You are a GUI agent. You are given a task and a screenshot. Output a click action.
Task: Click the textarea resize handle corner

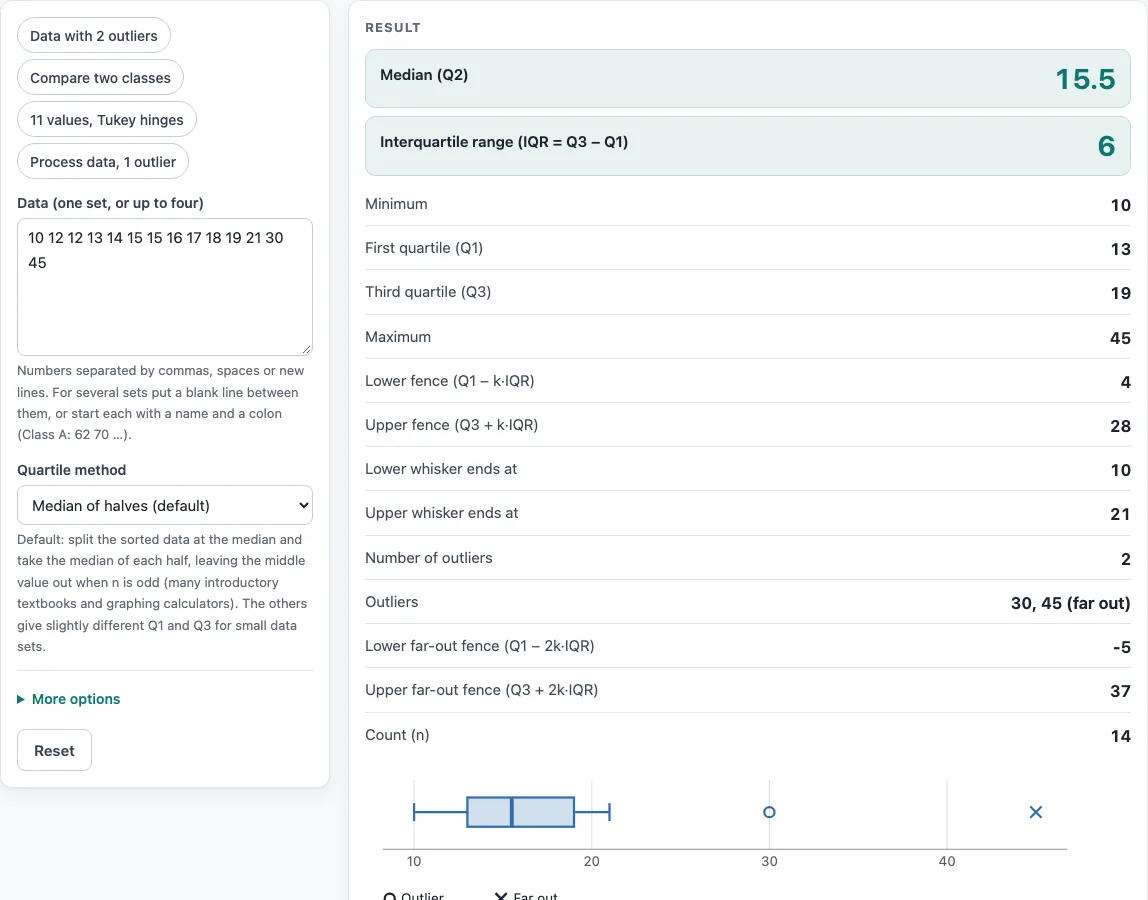coord(306,349)
